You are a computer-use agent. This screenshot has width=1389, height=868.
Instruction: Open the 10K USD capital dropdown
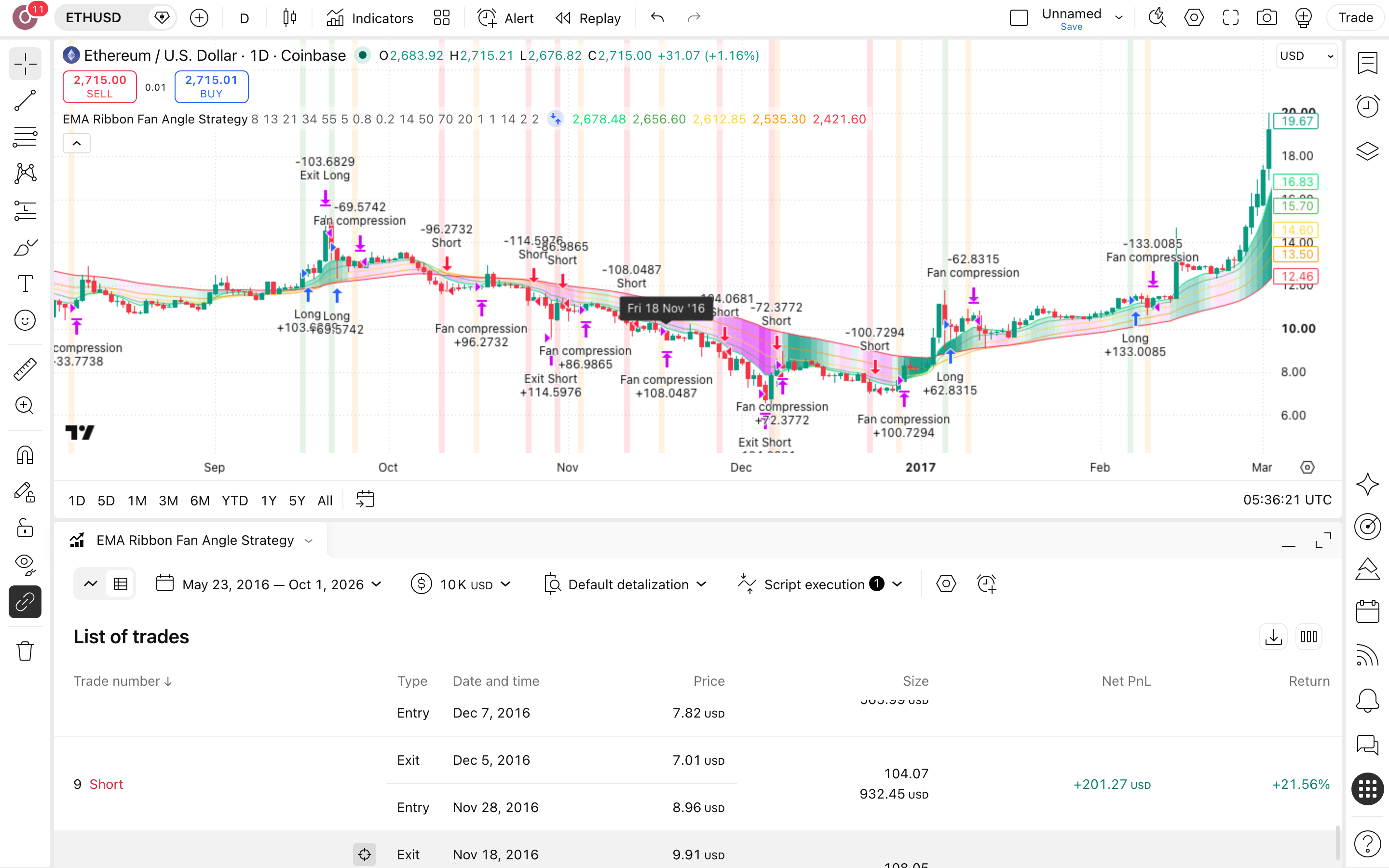click(x=461, y=584)
